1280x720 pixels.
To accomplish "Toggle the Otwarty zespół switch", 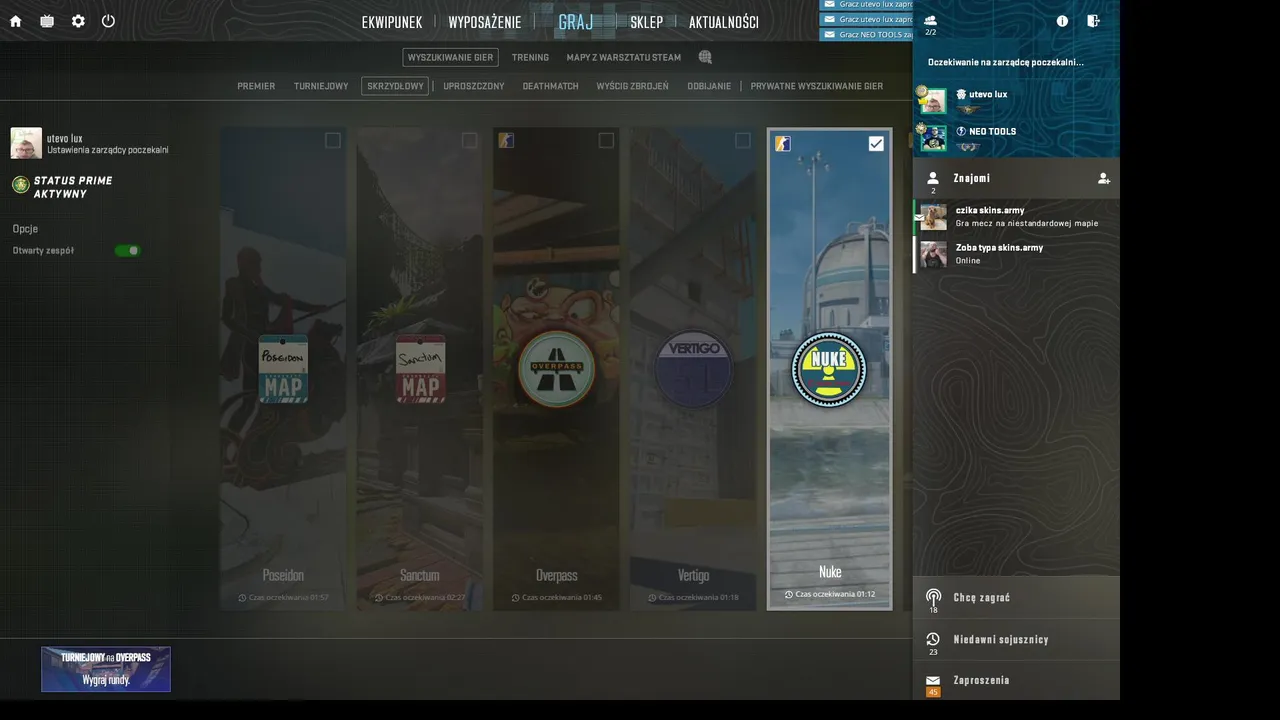I will 127,250.
